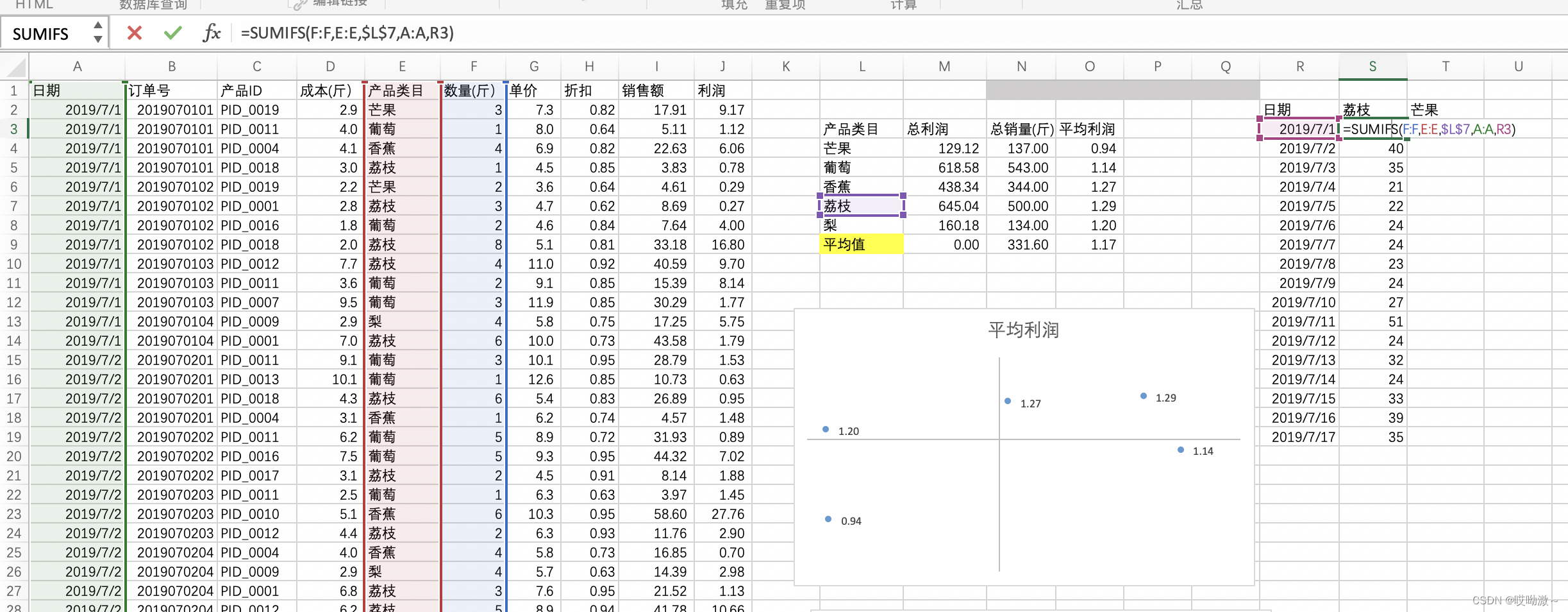Click the value 40 in column S
This screenshot has width=1568, height=612.
click(x=1372, y=148)
